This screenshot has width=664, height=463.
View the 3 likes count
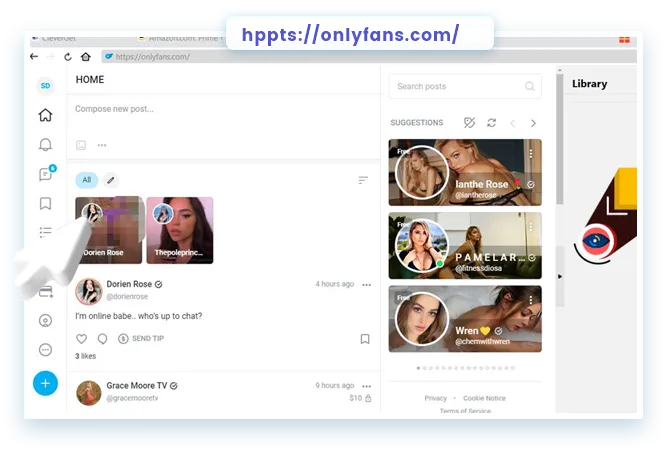pos(86,356)
